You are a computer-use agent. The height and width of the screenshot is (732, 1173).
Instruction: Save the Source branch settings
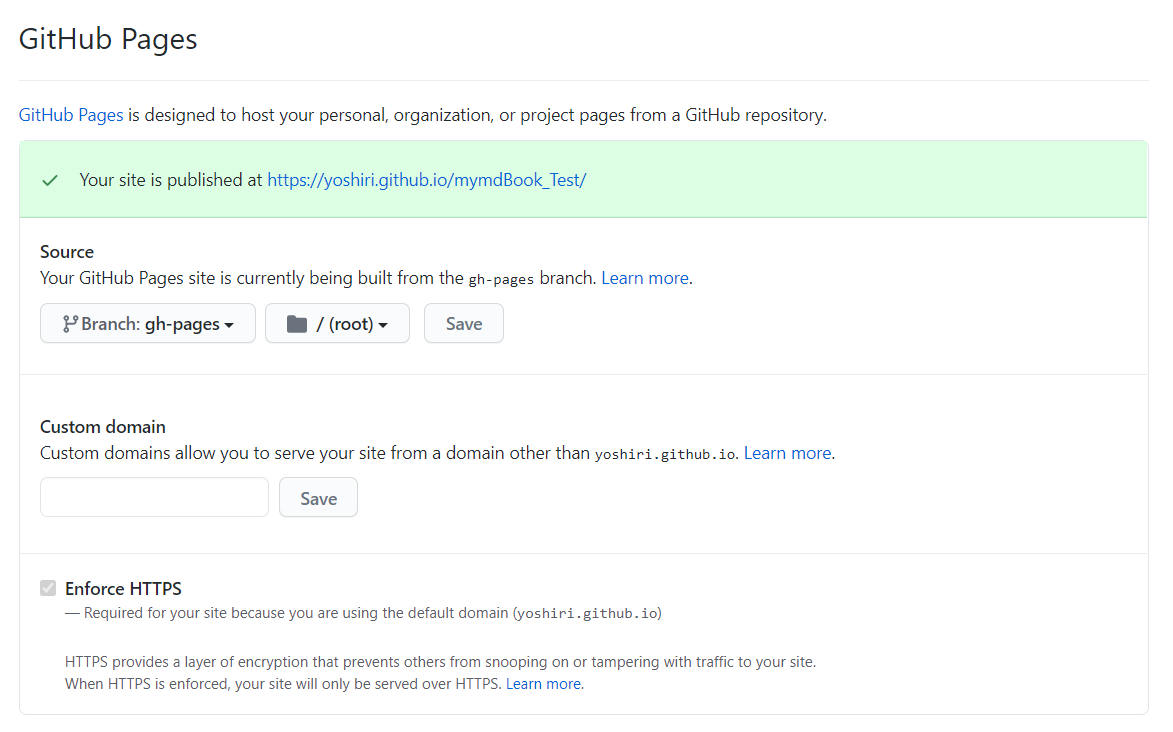[x=464, y=323]
